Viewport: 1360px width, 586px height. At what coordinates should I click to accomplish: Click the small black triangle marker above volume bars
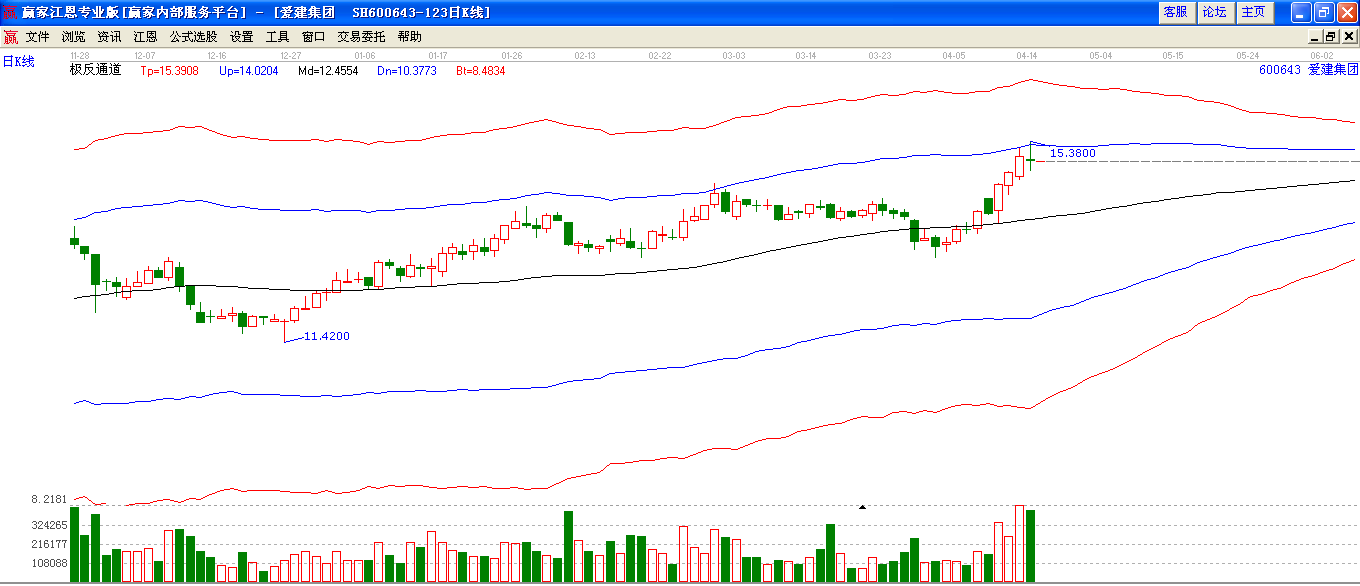[862, 508]
